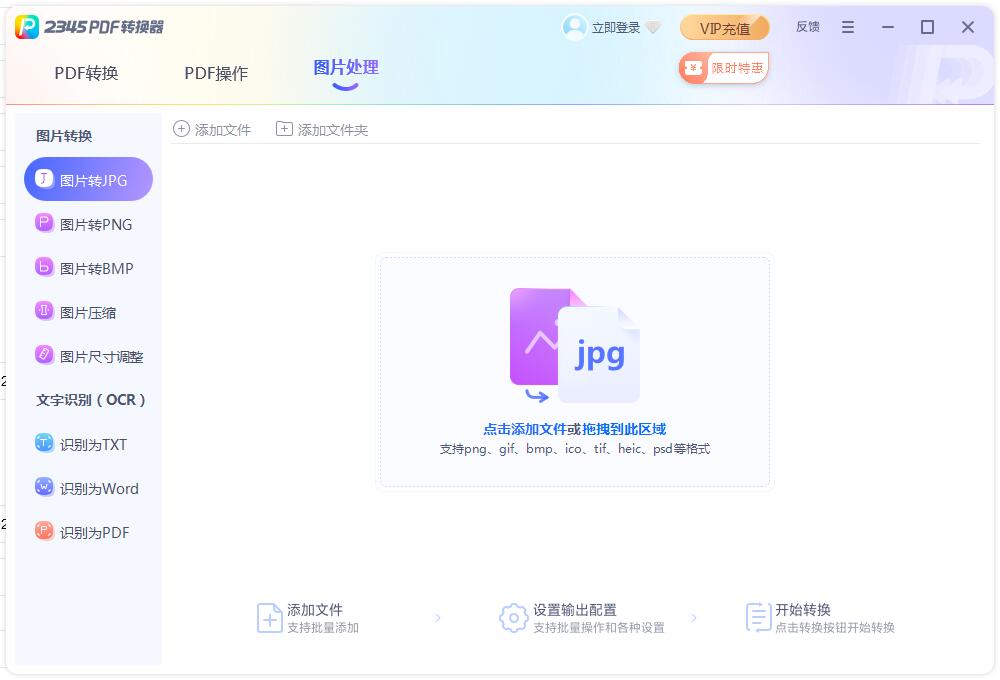1000x680 pixels.
Task: Open the 图片转BMP conversion tool
Action: pyautogui.click(x=88, y=267)
